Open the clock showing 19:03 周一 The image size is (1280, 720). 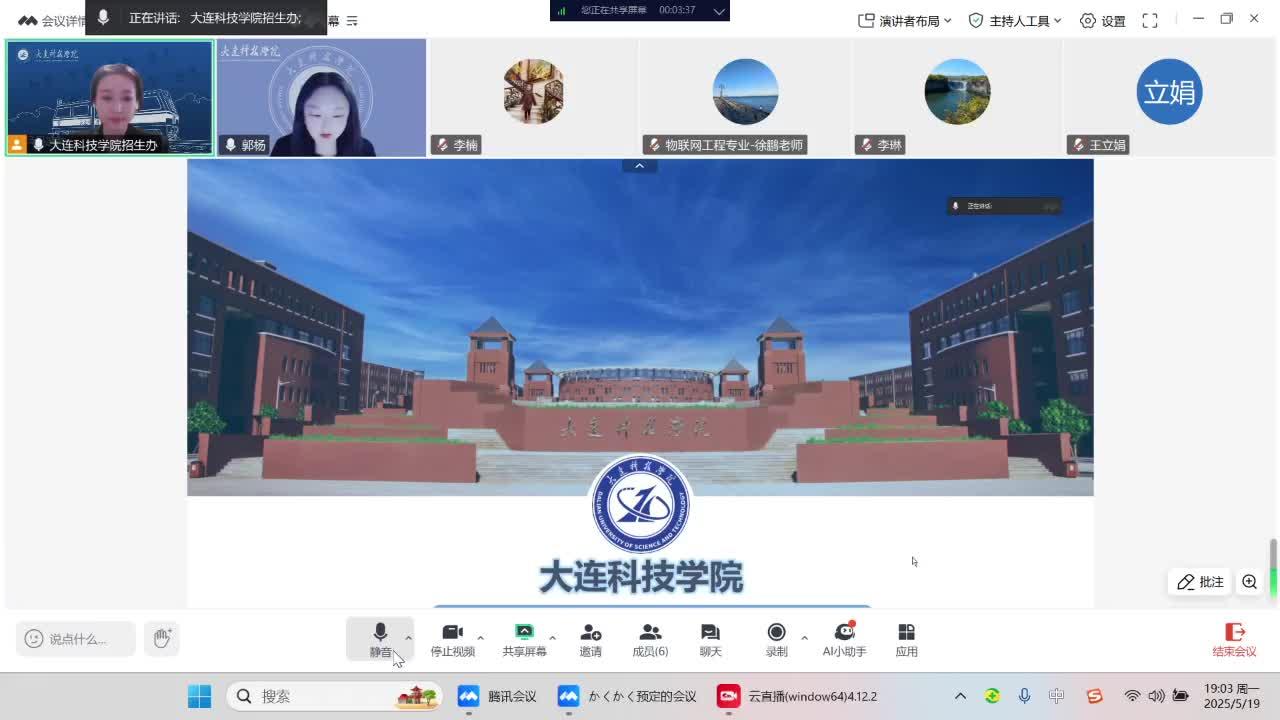click(x=1231, y=696)
